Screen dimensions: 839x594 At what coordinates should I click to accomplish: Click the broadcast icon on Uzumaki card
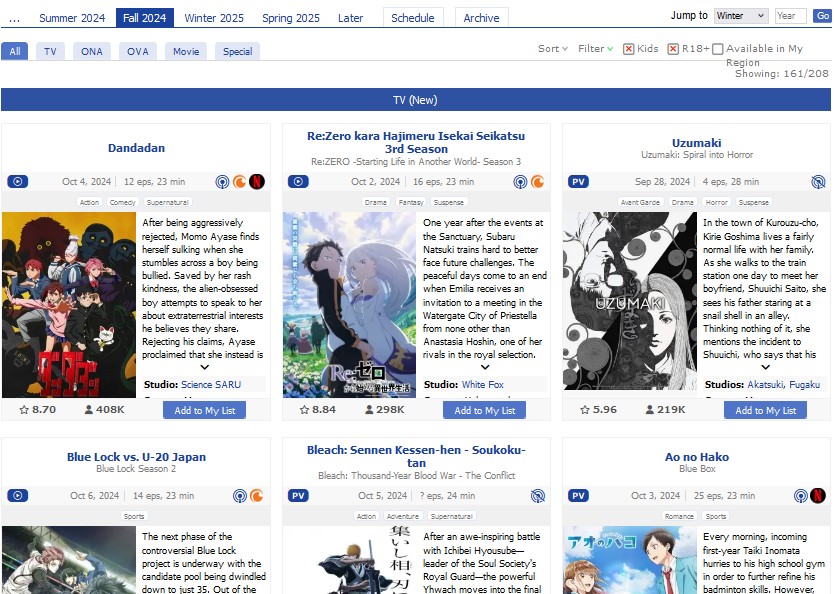click(818, 182)
